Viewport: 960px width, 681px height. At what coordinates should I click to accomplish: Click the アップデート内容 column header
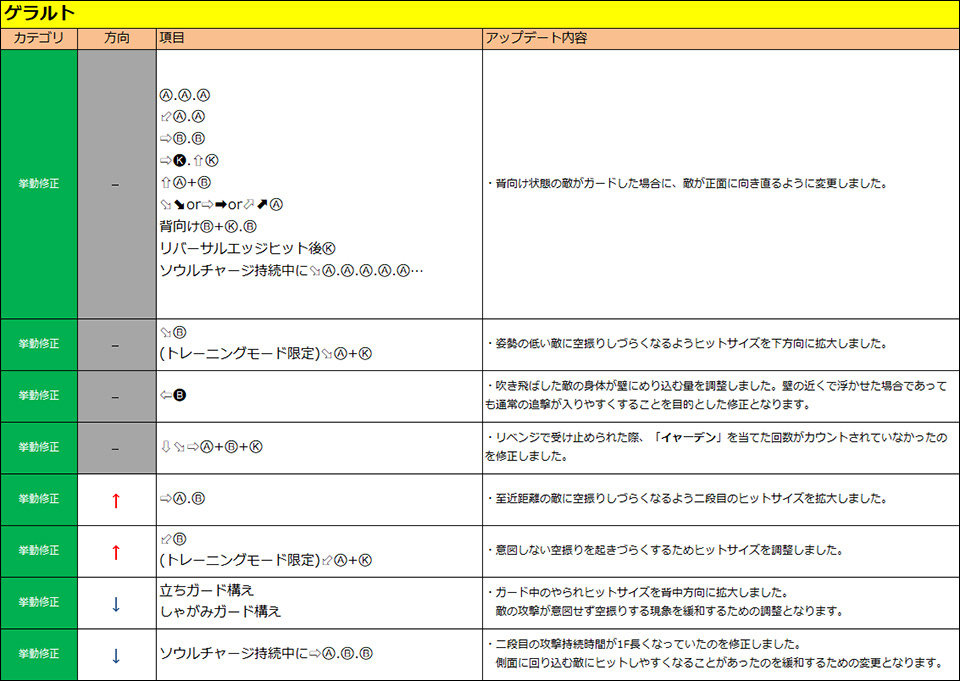coord(535,38)
